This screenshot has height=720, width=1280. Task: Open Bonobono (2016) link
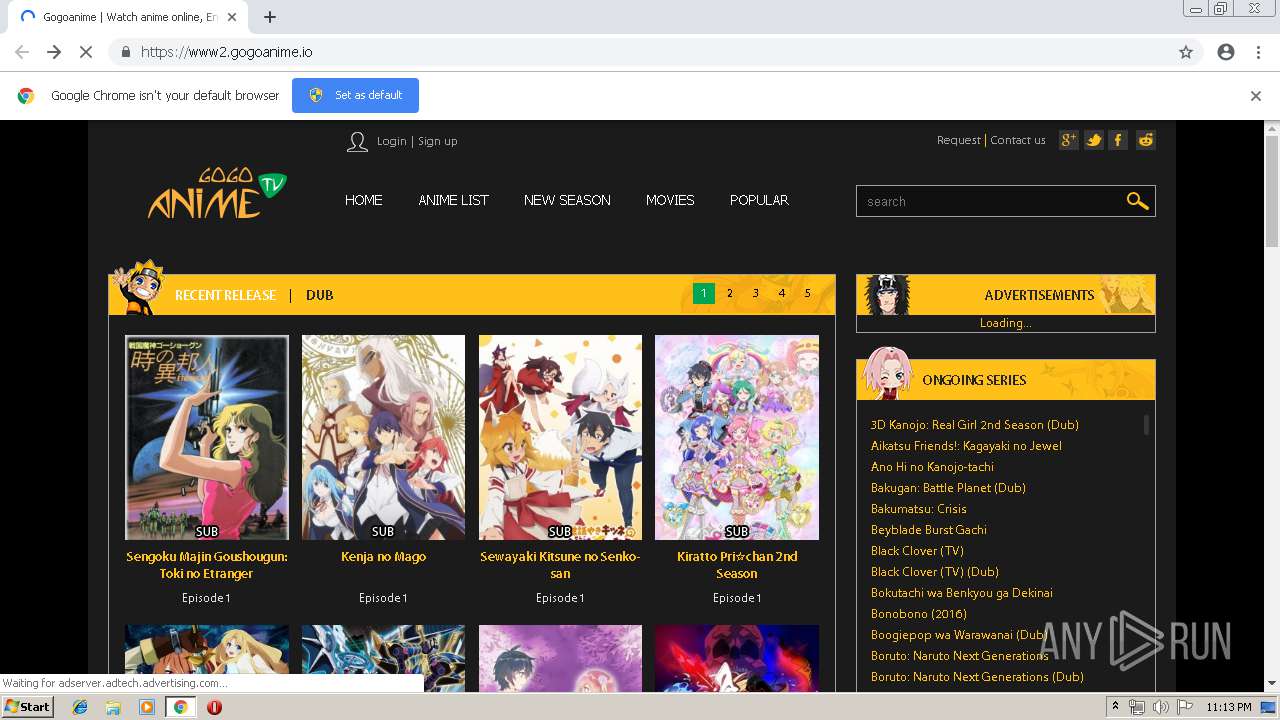[919, 614]
